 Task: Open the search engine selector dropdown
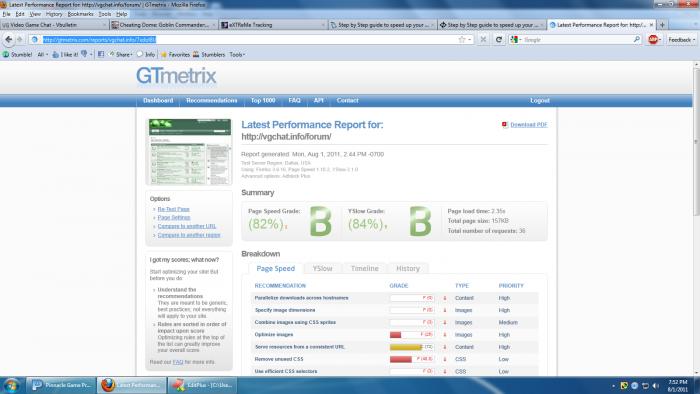coord(516,40)
